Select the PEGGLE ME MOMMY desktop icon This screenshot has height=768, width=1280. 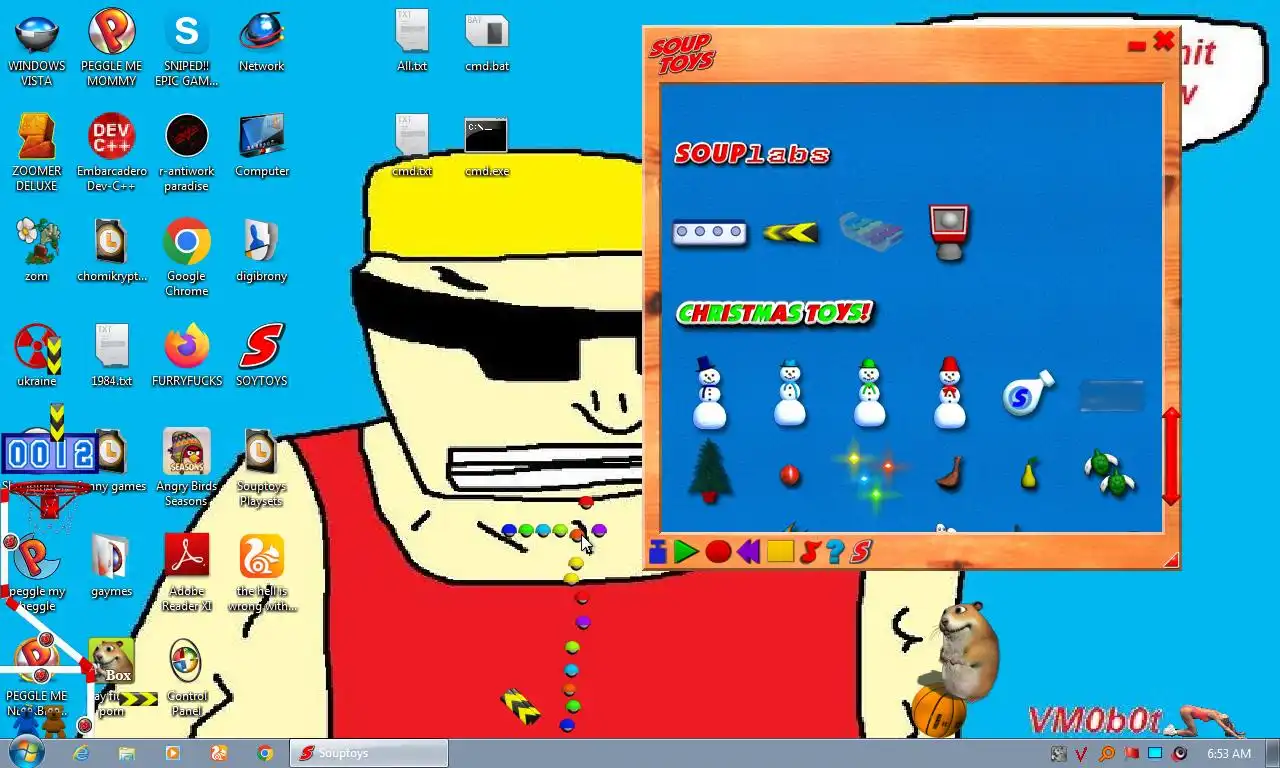click(111, 49)
